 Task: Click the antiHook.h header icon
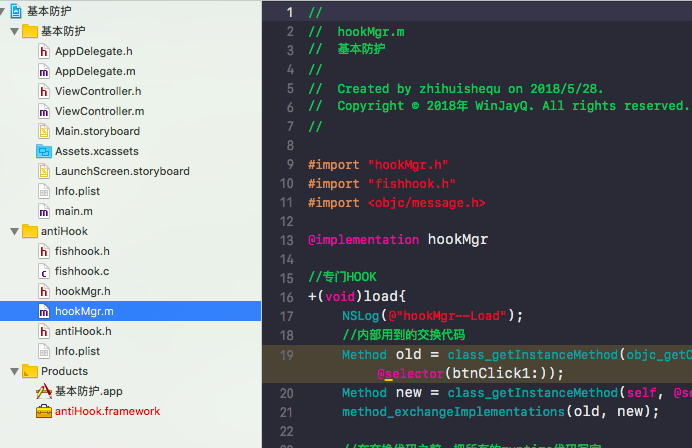click(44, 331)
